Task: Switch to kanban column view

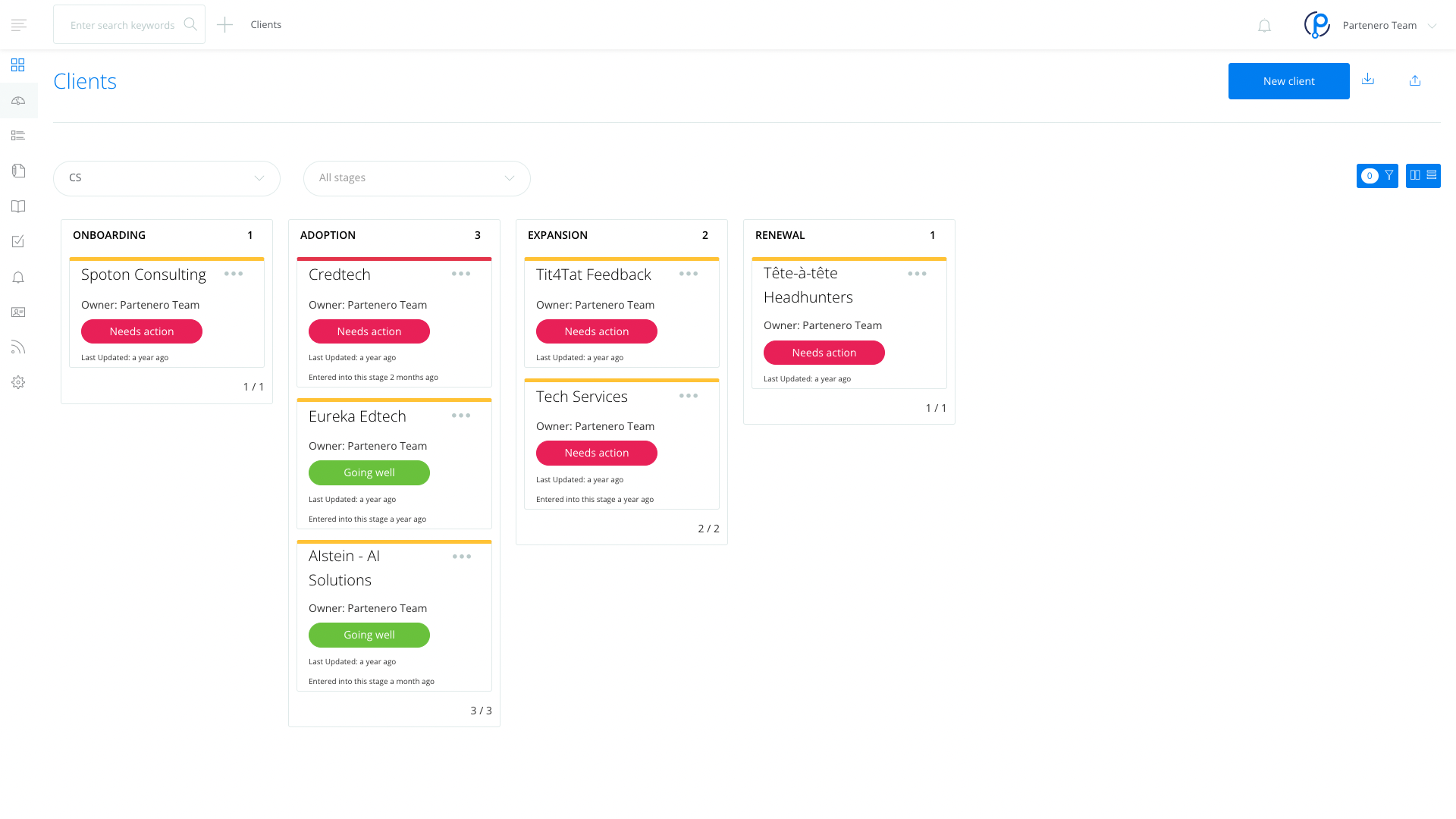Action: 1415,176
